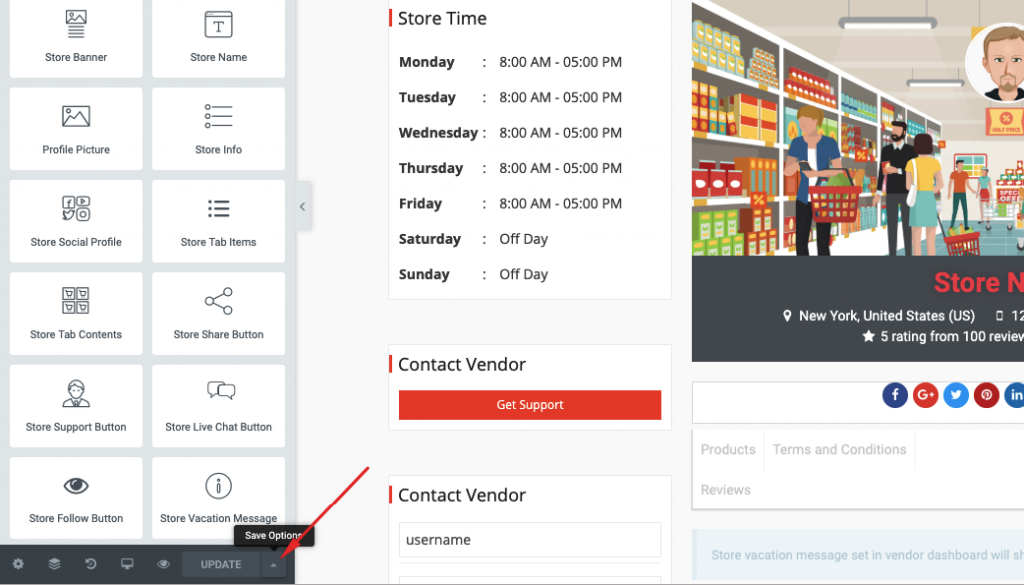This screenshot has width=1024, height=585.
Task: Select the Store Support Button widget
Action: [x=76, y=406]
